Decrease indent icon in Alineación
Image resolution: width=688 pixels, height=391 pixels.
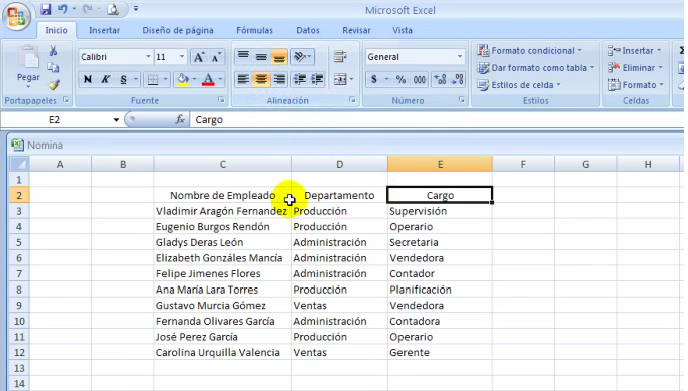(x=300, y=79)
